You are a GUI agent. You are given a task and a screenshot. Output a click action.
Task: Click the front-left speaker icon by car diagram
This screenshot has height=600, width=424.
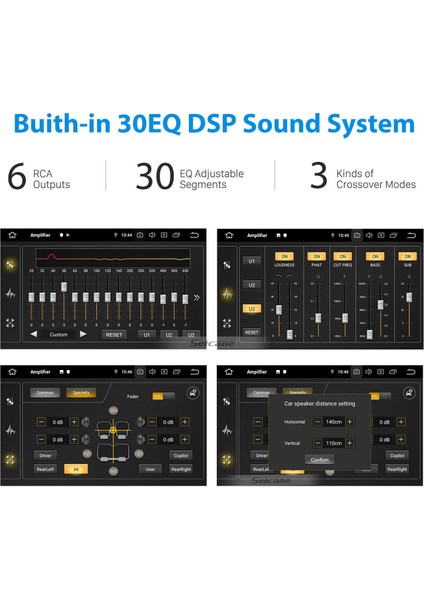point(85,422)
